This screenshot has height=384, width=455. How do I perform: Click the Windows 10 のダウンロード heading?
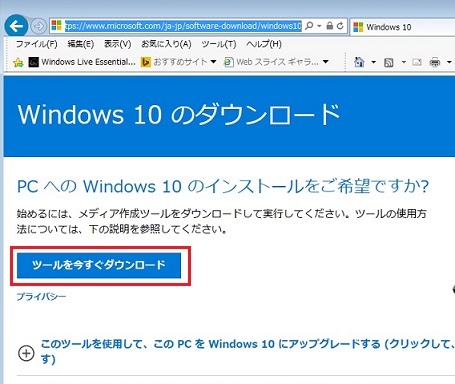[x=179, y=114]
